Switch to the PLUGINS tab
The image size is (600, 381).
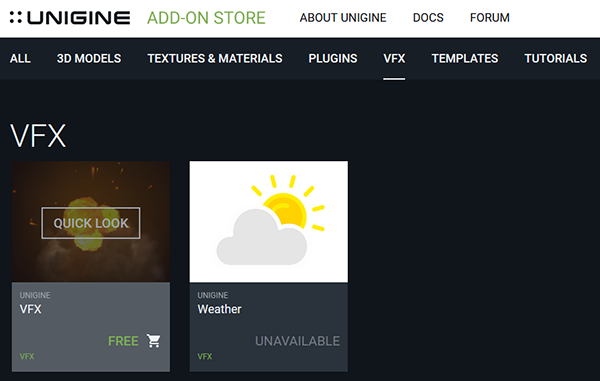point(333,59)
